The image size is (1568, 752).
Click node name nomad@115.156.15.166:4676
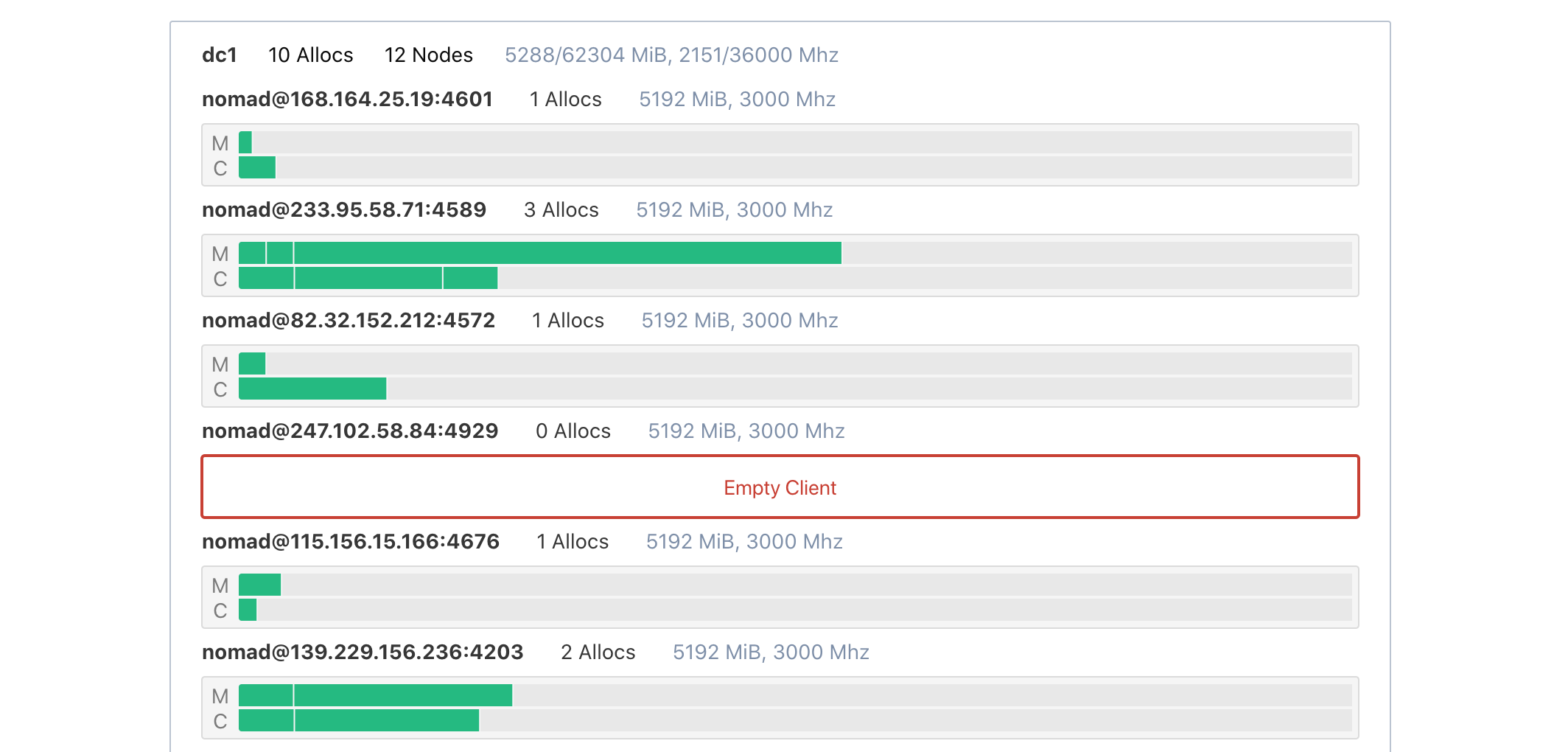[351, 542]
